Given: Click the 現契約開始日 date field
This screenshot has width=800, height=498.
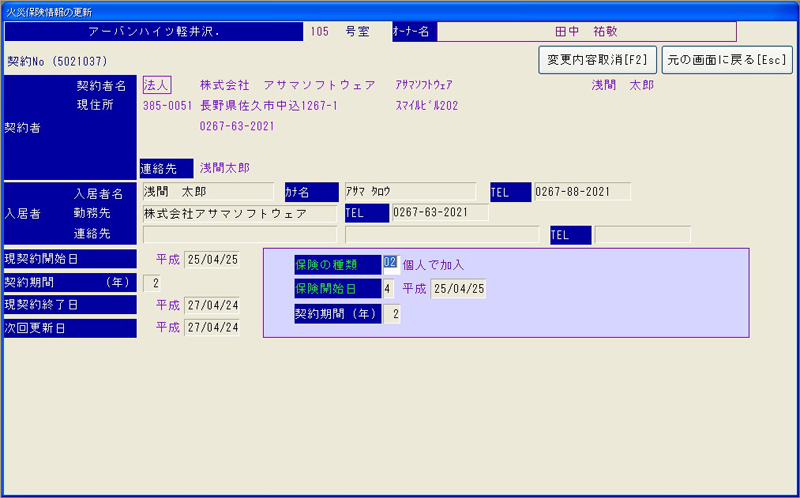Looking at the screenshot, I should click(211, 260).
